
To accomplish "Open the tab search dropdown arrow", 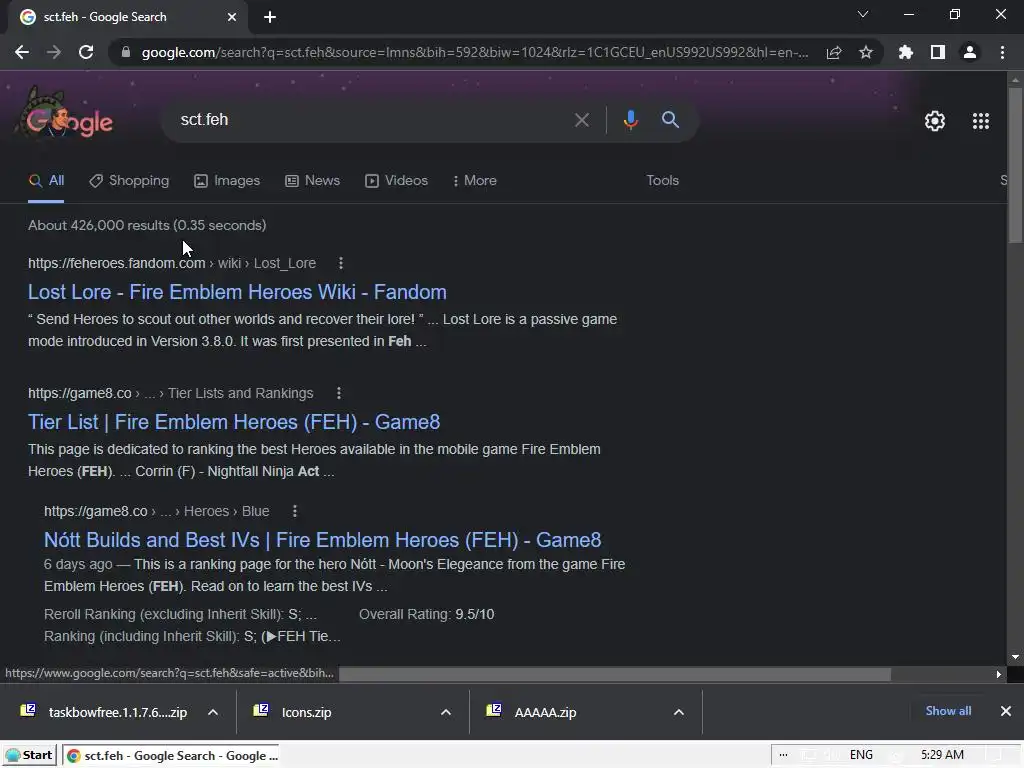I will [x=863, y=14].
